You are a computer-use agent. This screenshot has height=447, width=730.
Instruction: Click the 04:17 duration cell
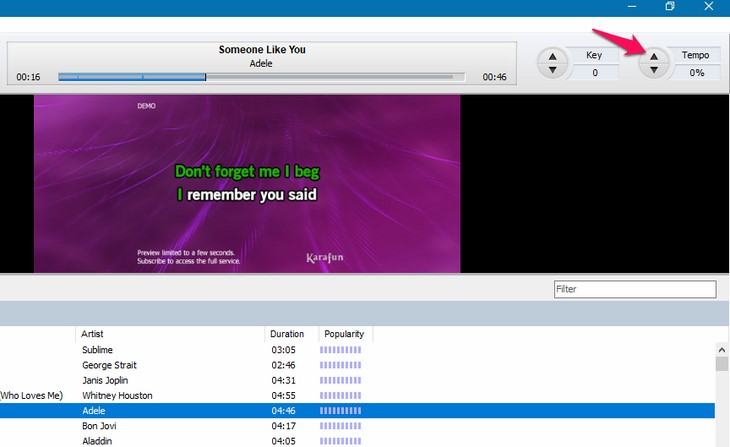[x=283, y=426]
